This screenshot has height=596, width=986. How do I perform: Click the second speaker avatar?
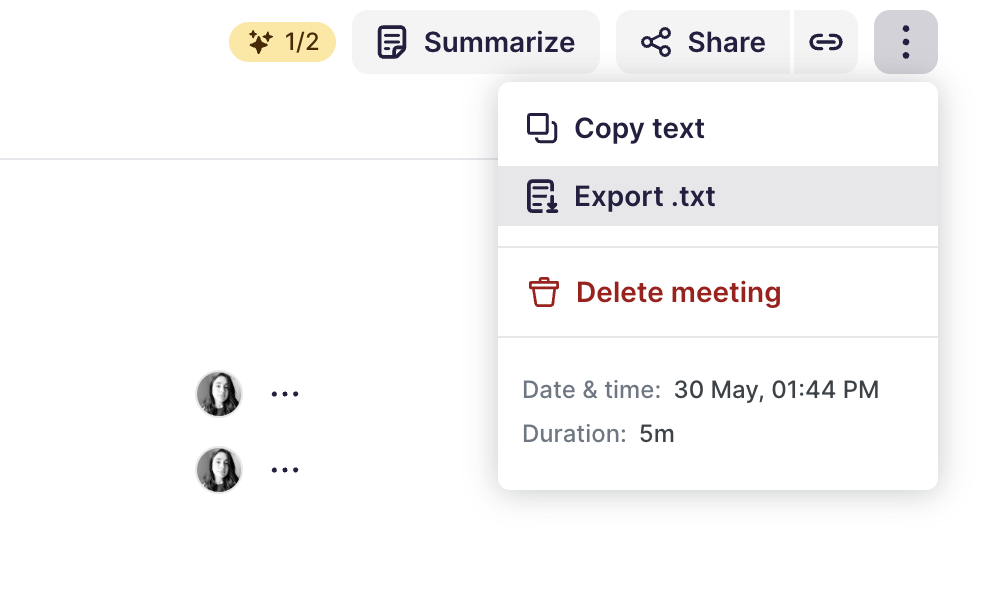(219, 469)
